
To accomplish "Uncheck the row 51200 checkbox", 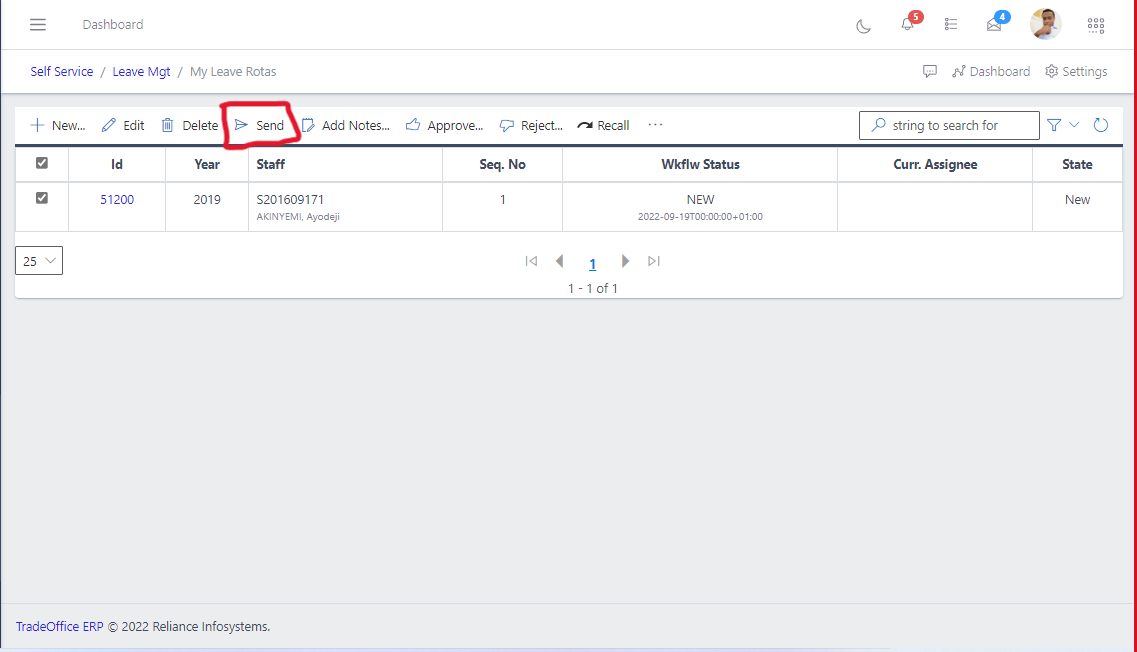I will point(42,198).
